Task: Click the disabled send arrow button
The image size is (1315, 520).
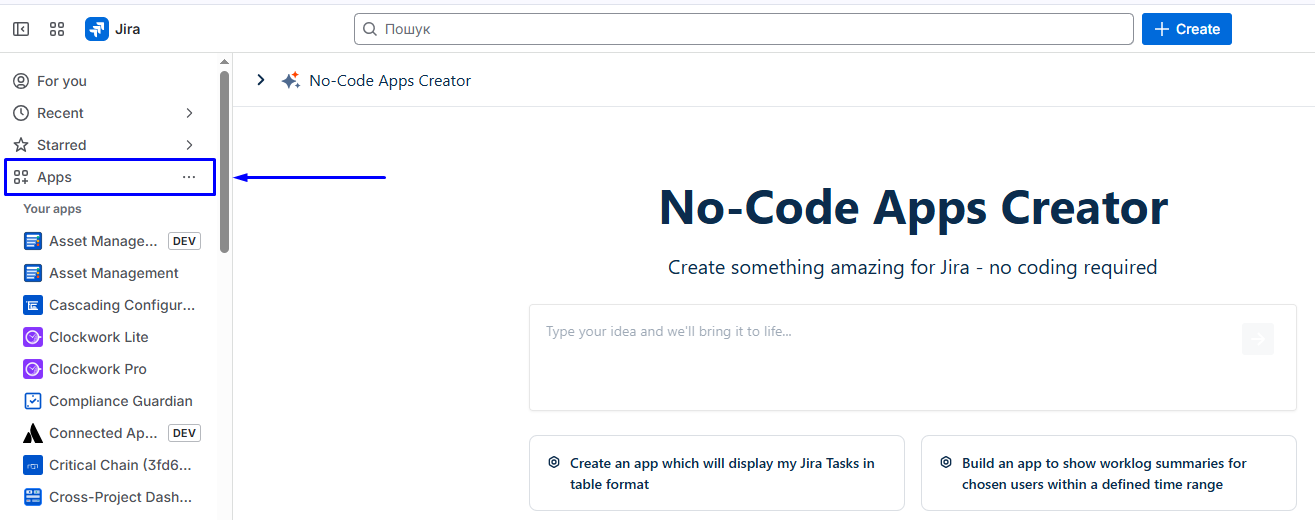Action: pyautogui.click(x=1257, y=339)
